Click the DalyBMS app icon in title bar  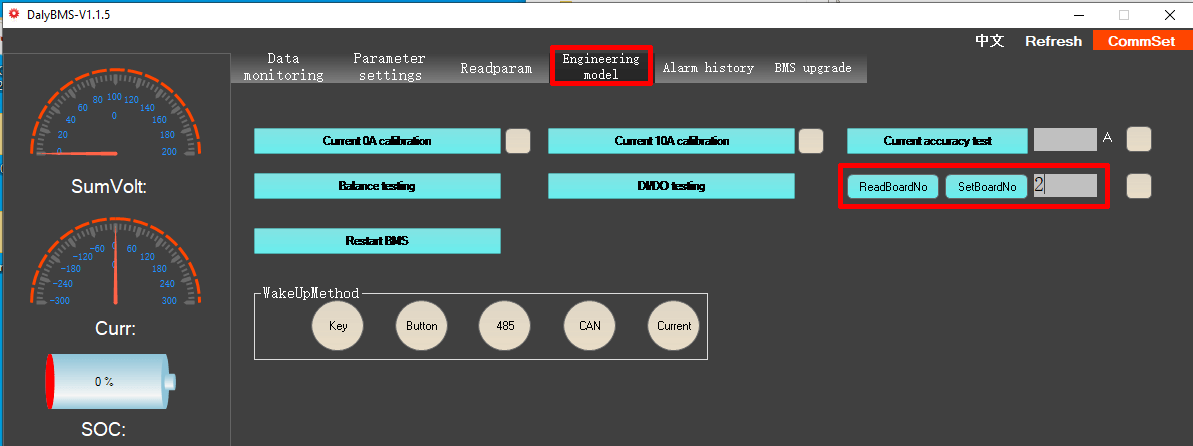[x=14, y=15]
